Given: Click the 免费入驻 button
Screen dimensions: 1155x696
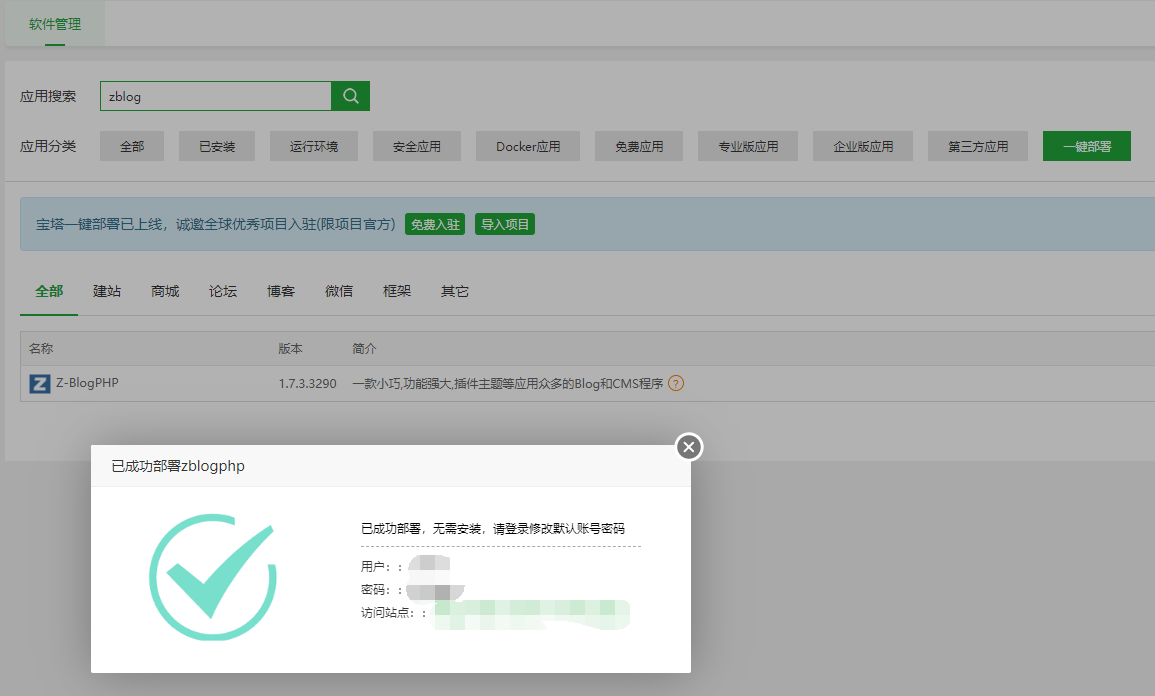Looking at the screenshot, I should coord(435,225).
